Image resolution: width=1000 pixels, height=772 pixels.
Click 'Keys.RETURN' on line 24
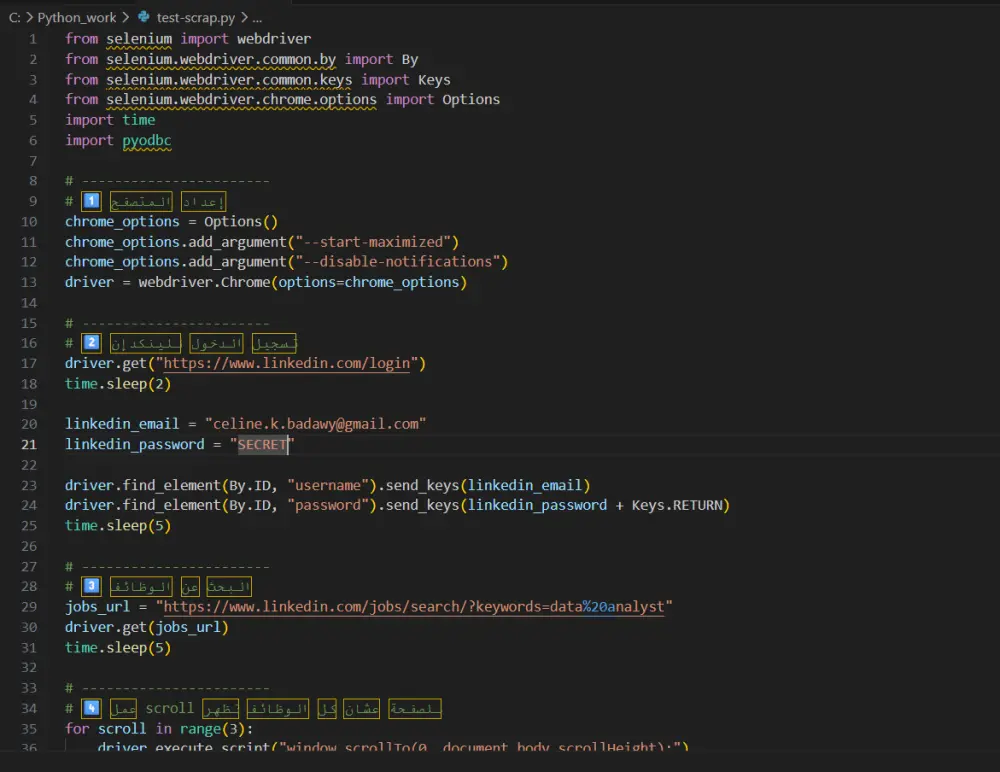point(677,505)
